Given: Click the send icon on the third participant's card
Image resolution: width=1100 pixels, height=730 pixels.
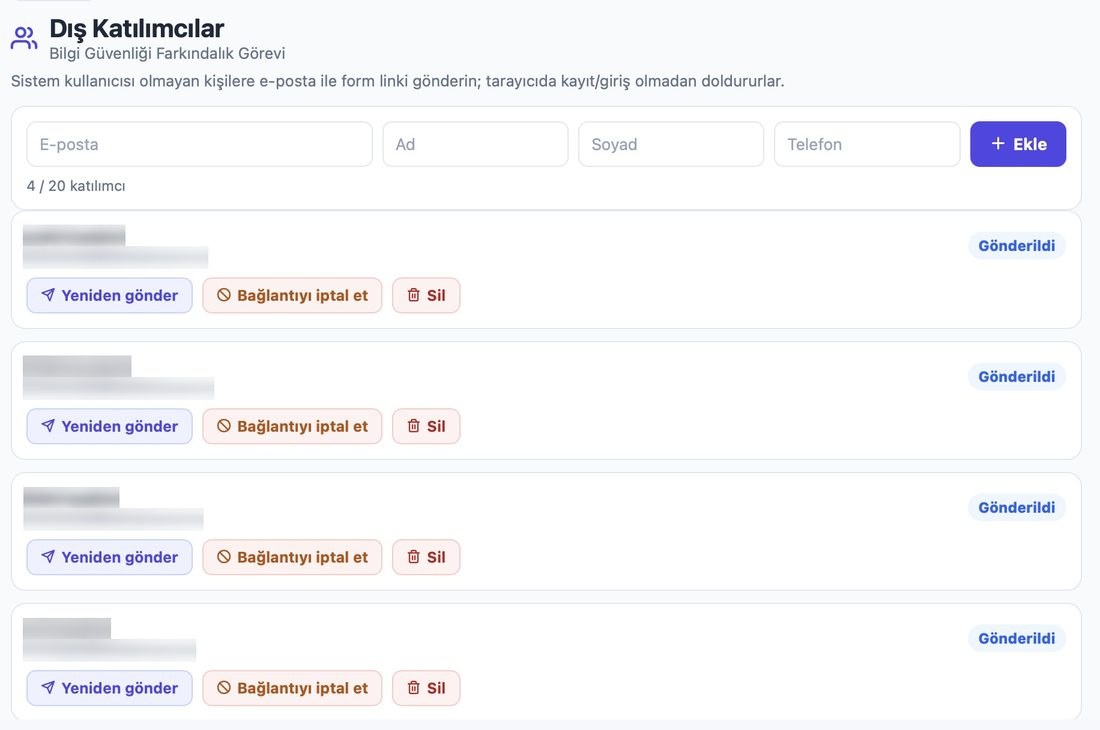Looking at the screenshot, I should [x=48, y=557].
